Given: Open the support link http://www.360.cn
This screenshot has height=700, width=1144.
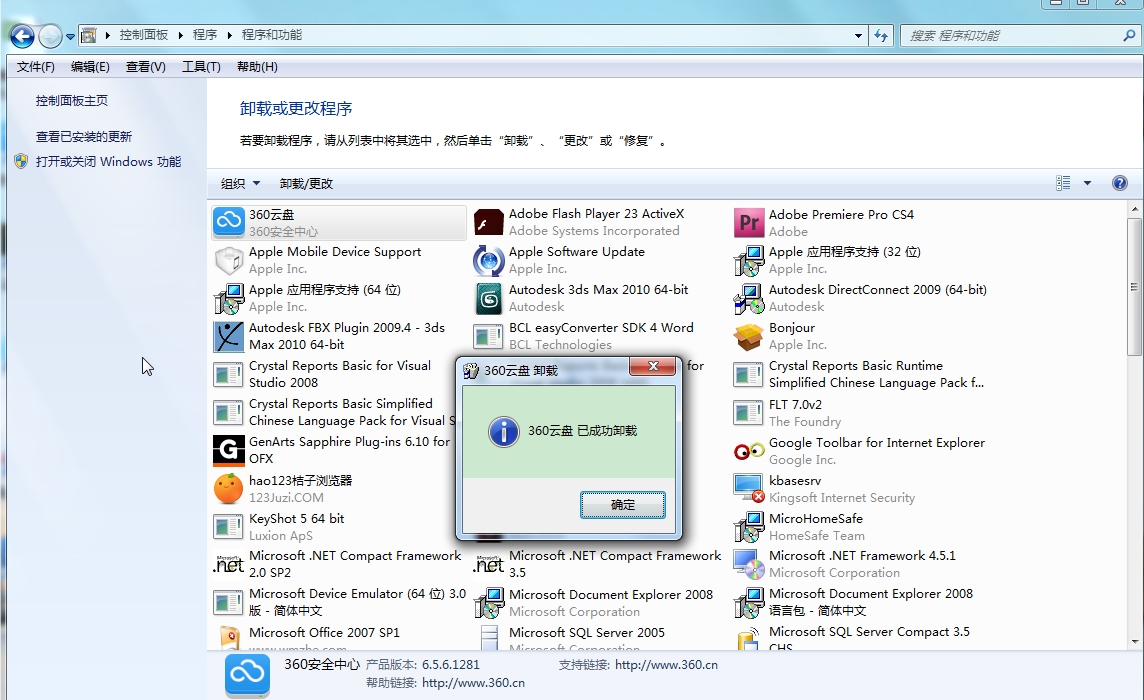Looking at the screenshot, I should [x=666, y=665].
